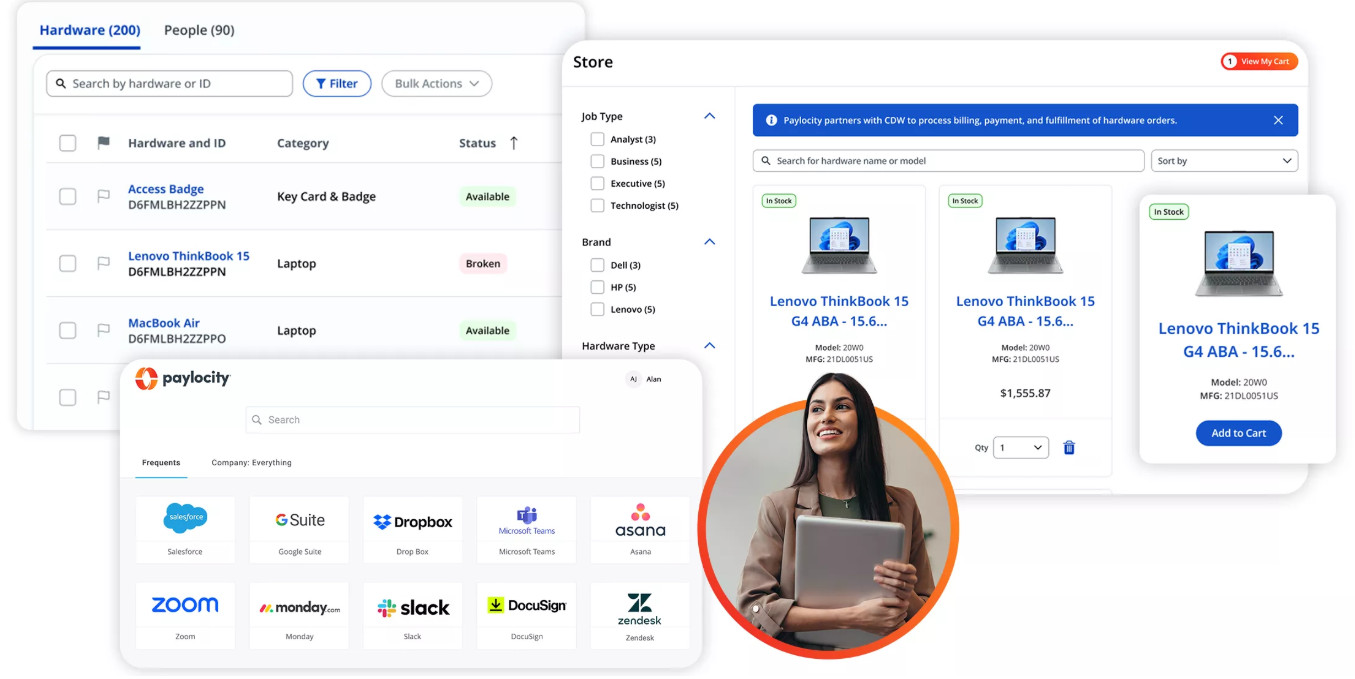Launch the Zoom app tile
This screenshot has width=1355, height=679.
(x=185, y=614)
